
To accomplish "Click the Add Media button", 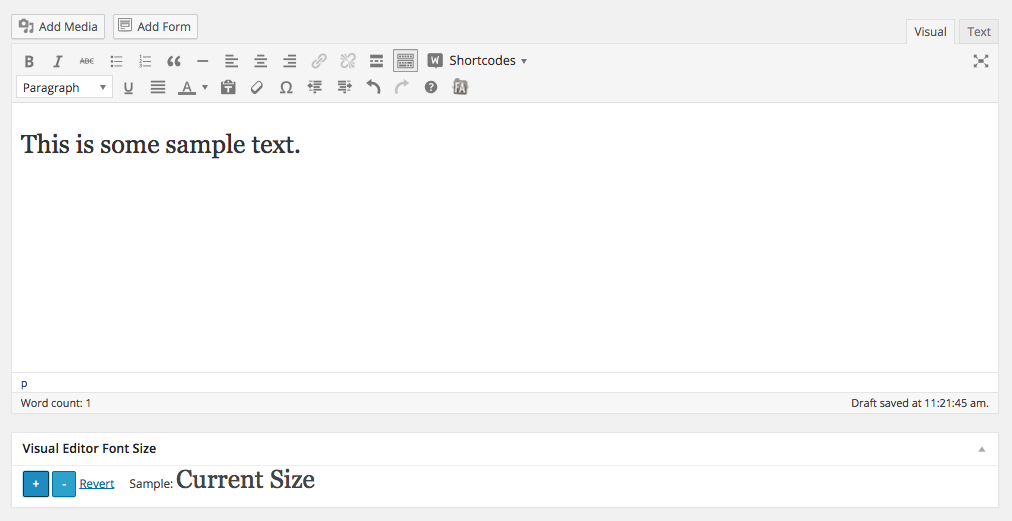I will (58, 27).
